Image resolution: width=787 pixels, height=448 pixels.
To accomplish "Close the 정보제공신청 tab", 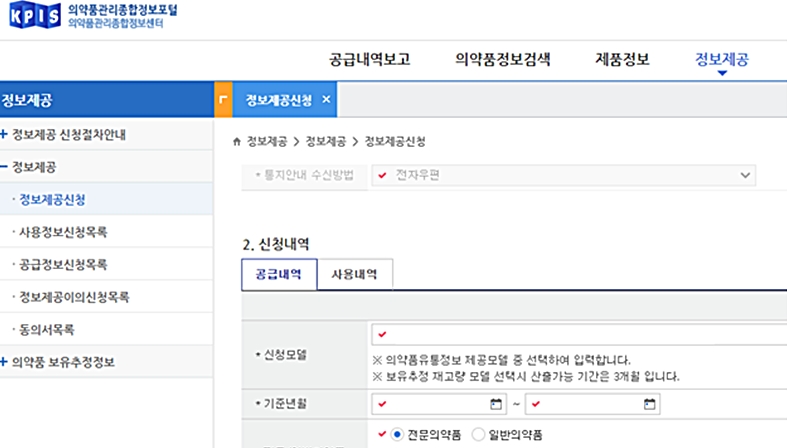I will [326, 100].
